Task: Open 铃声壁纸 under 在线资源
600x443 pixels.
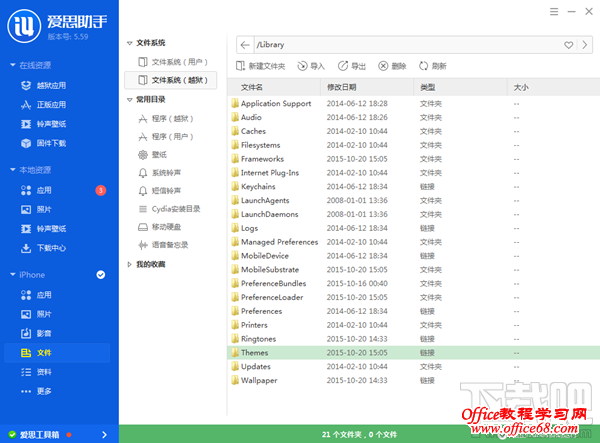Action: [x=43, y=124]
